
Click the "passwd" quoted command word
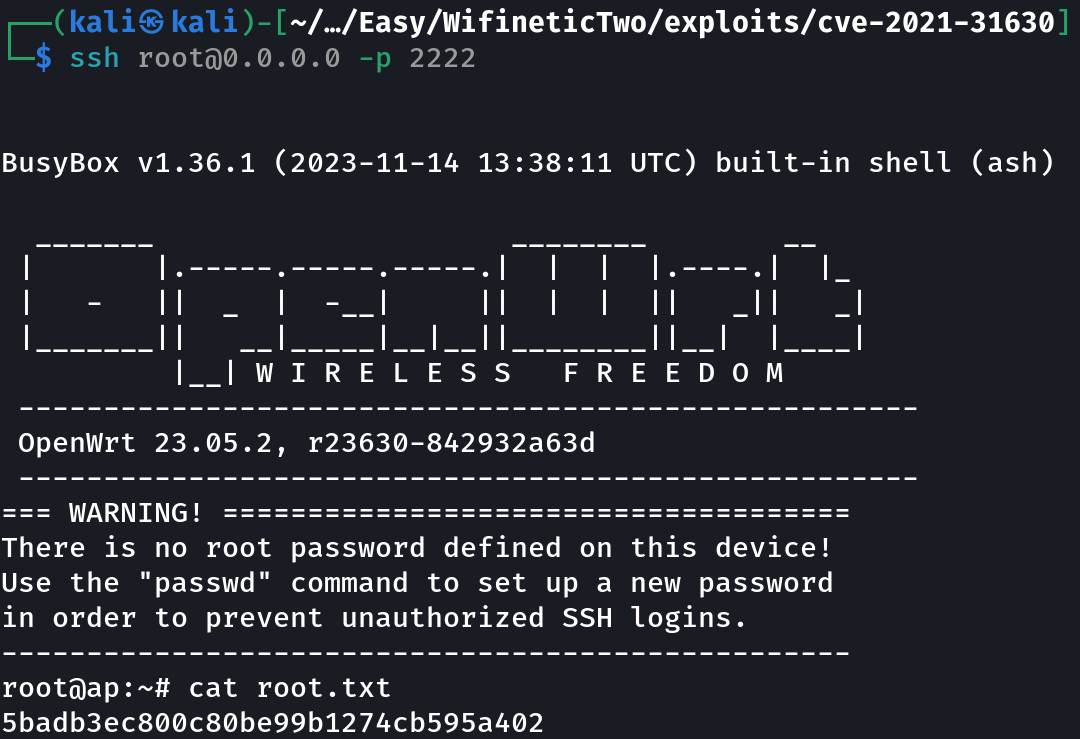coord(205,583)
